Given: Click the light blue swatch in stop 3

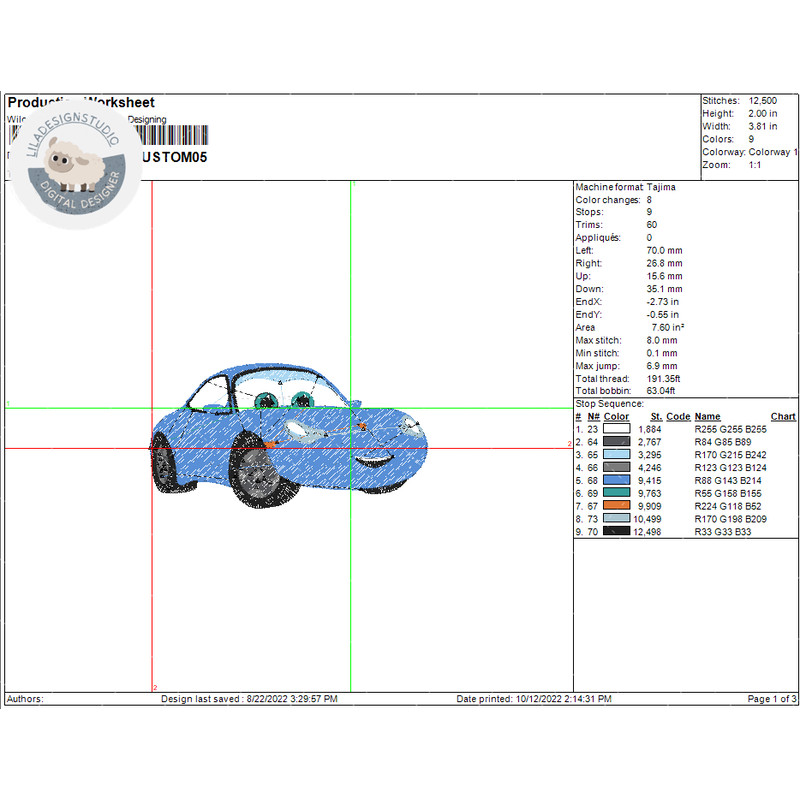Looking at the screenshot, I should (617, 455).
